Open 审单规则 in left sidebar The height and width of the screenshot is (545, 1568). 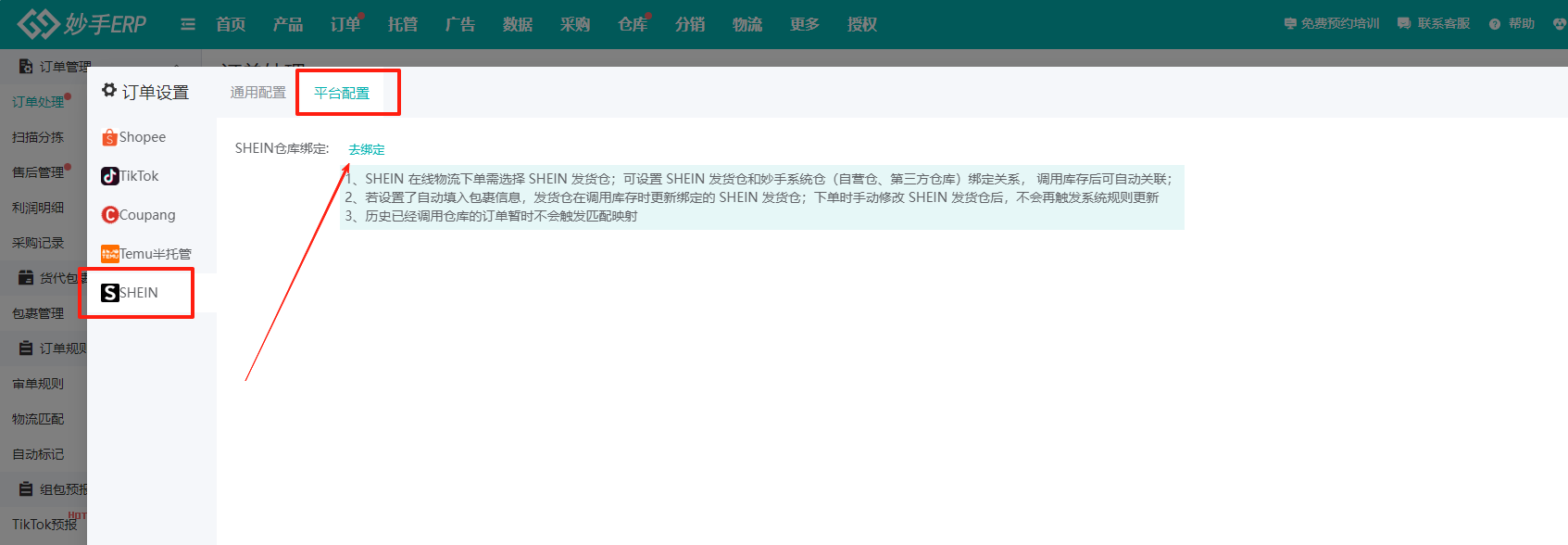tap(38, 384)
